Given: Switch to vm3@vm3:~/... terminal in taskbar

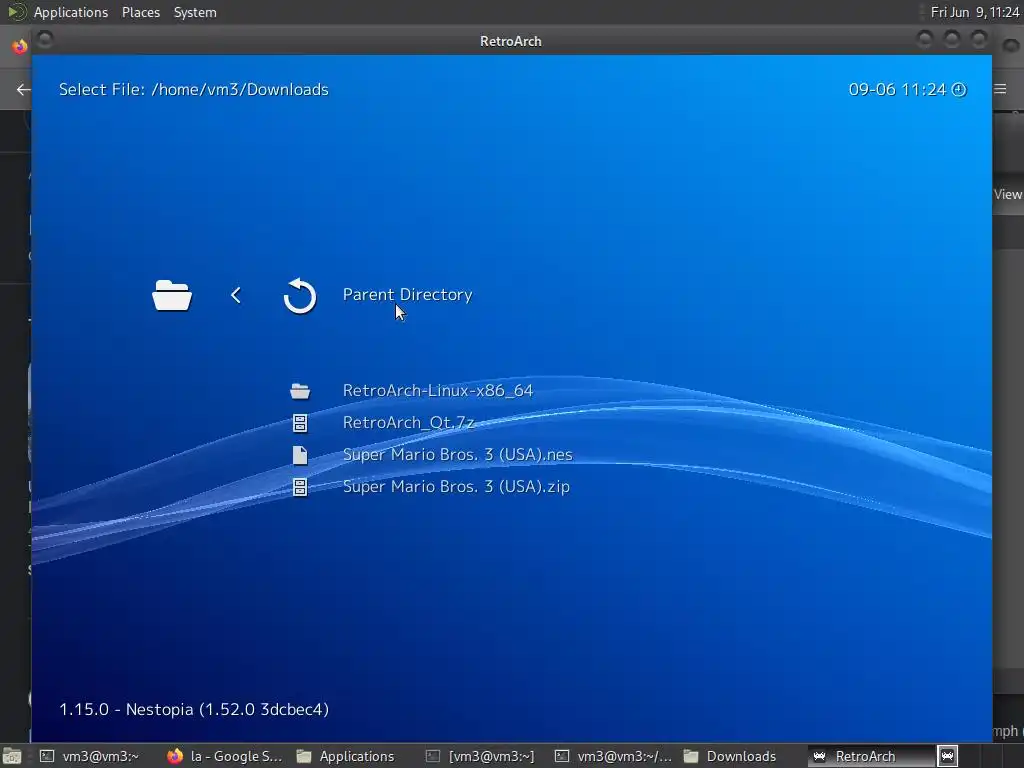Looking at the screenshot, I should 614,756.
